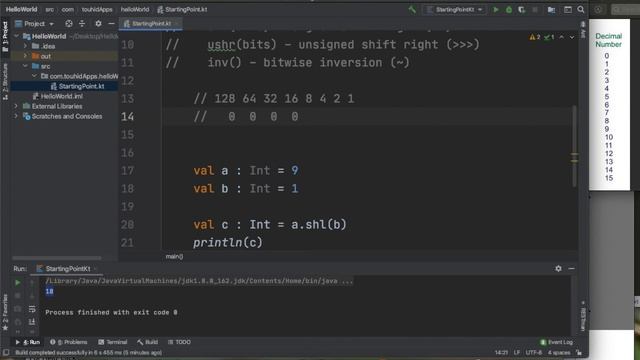Click the Build project hammer icon
640x360 pixels.
[x=412, y=9]
